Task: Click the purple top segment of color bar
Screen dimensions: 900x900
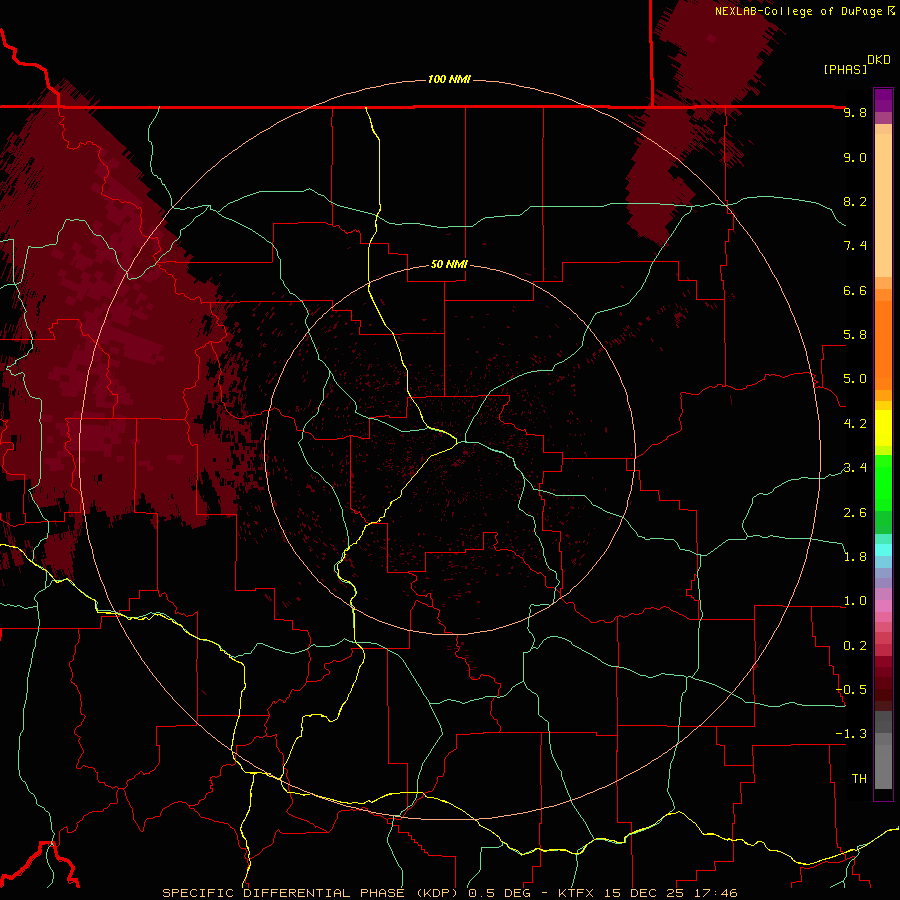Action: (x=883, y=100)
